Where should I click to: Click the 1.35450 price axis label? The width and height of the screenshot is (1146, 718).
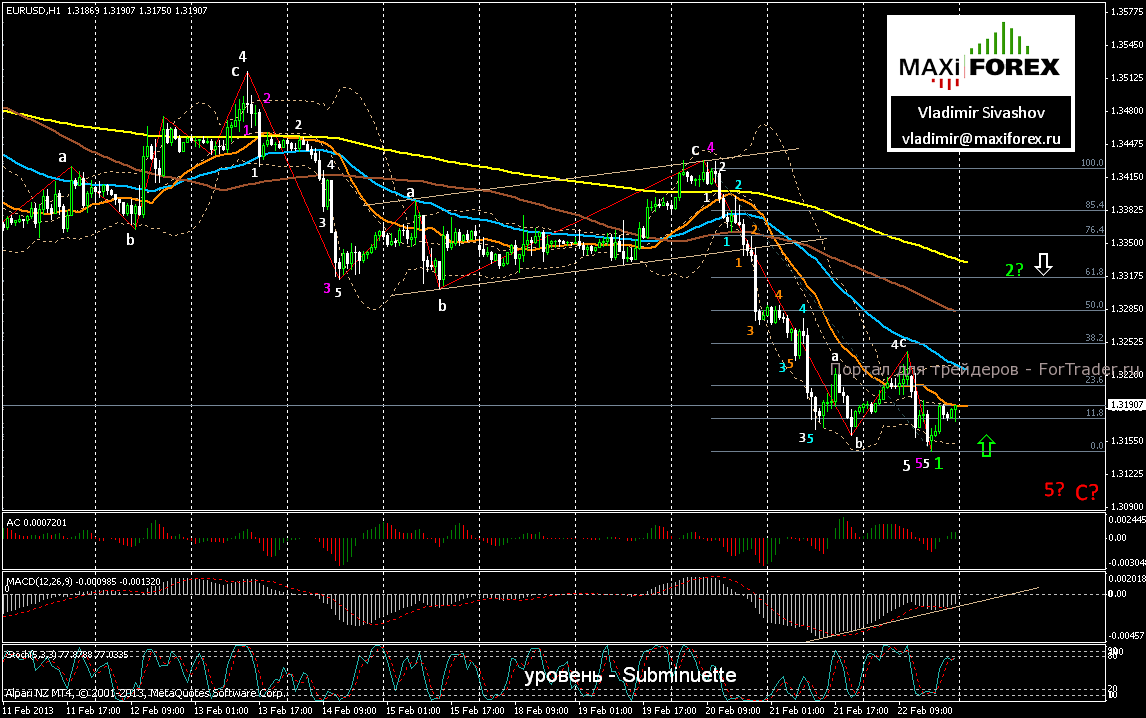pos(1126,45)
